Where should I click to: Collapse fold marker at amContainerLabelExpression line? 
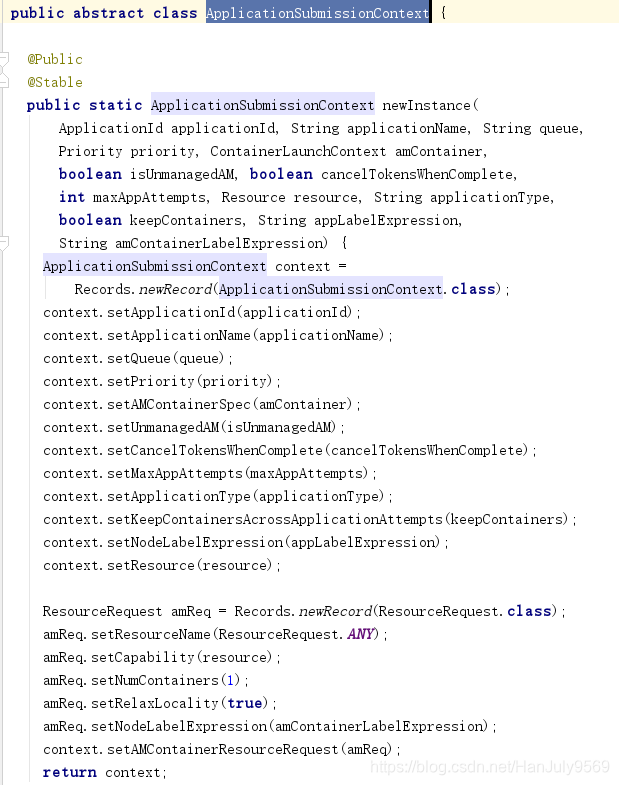(x=5, y=243)
